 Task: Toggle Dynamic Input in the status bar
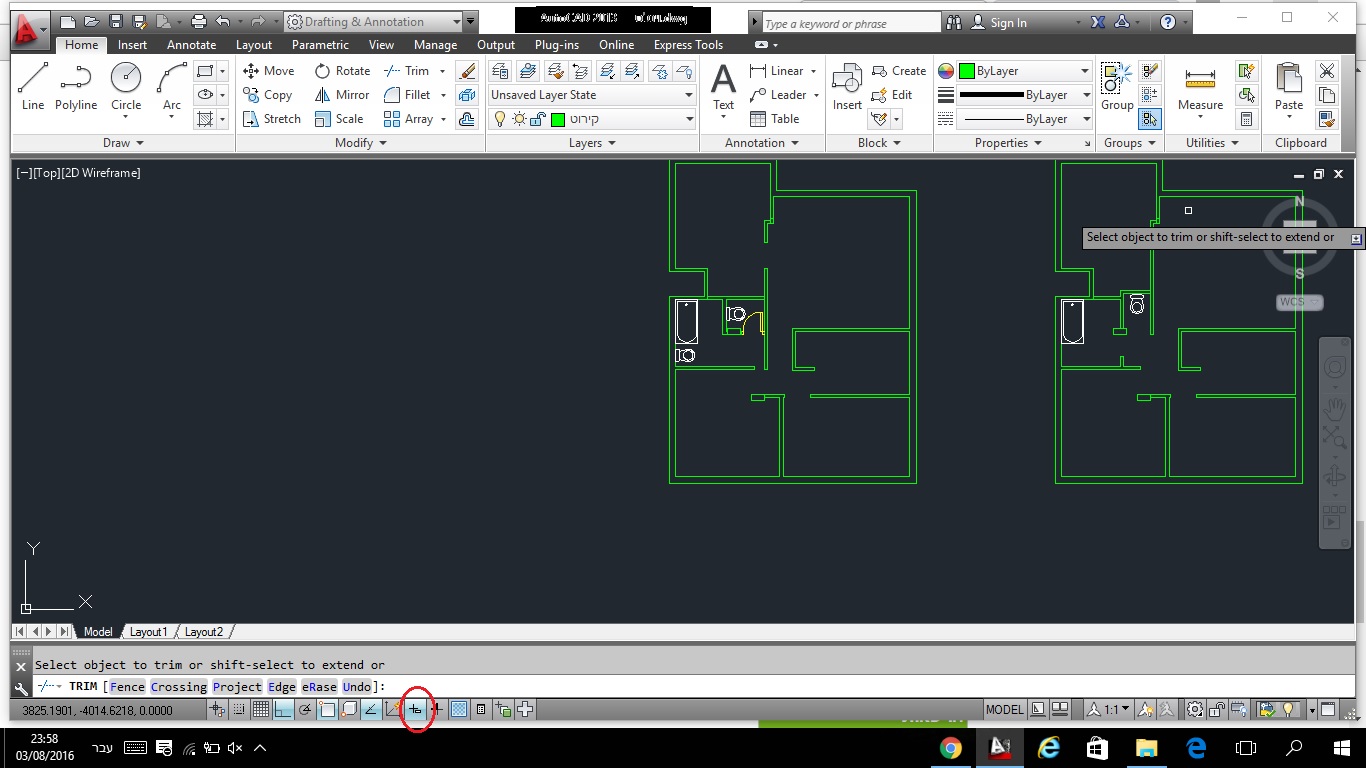(x=415, y=710)
